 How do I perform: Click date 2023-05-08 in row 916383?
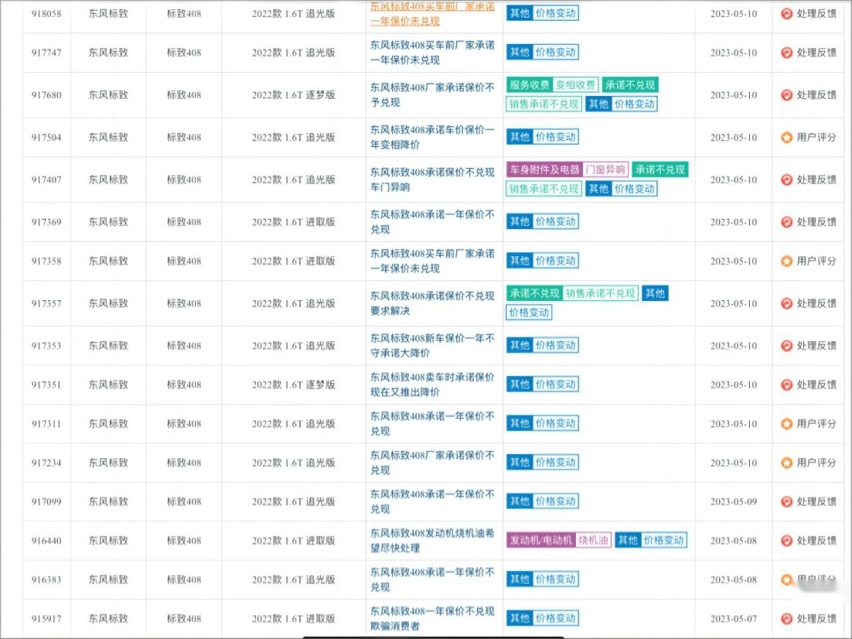pyautogui.click(x=734, y=580)
